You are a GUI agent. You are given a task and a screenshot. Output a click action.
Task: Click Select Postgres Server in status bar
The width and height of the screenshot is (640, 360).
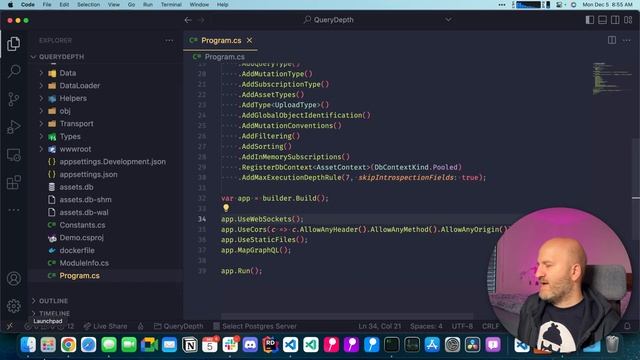[255, 326]
